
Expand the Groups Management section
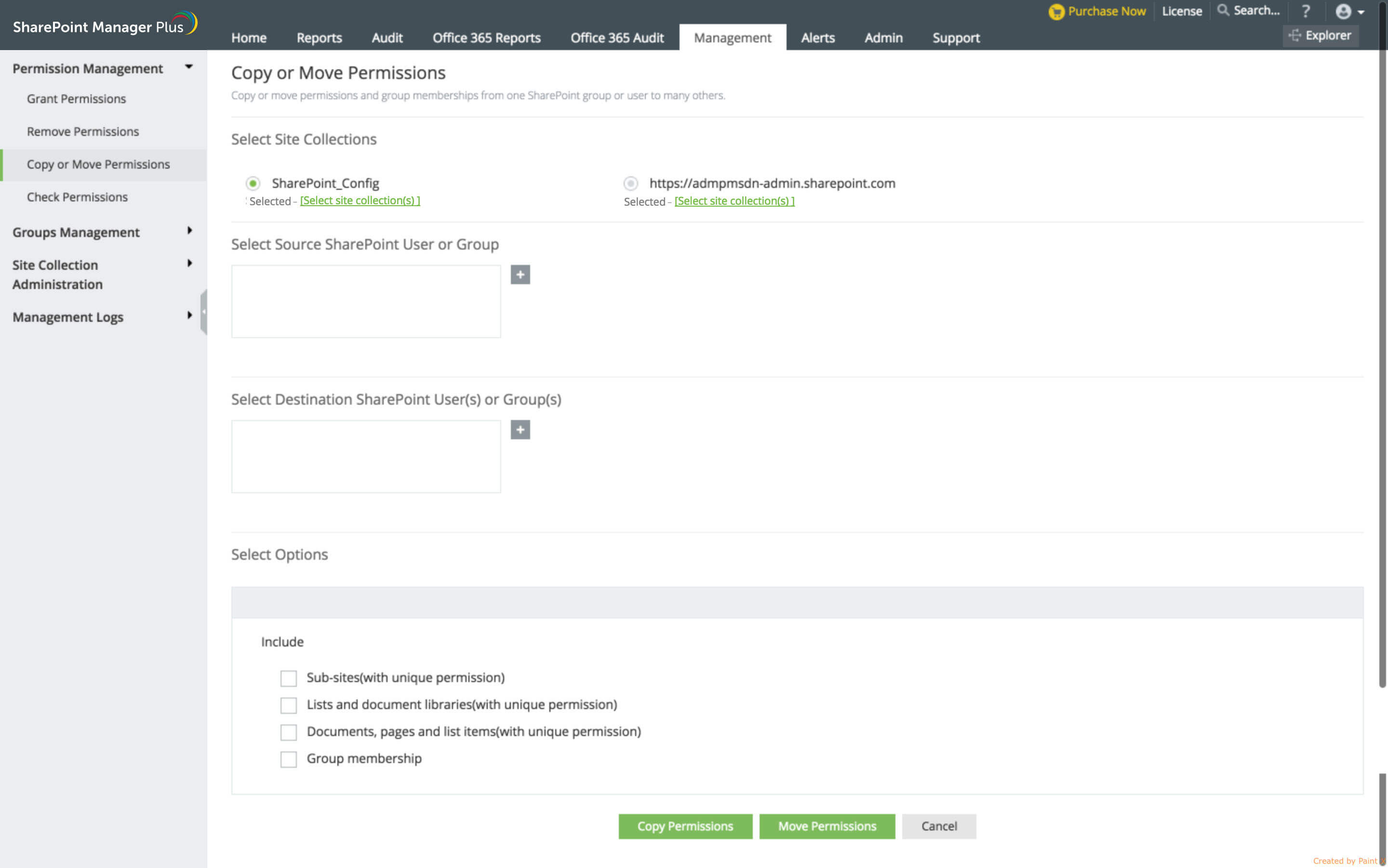(x=189, y=231)
